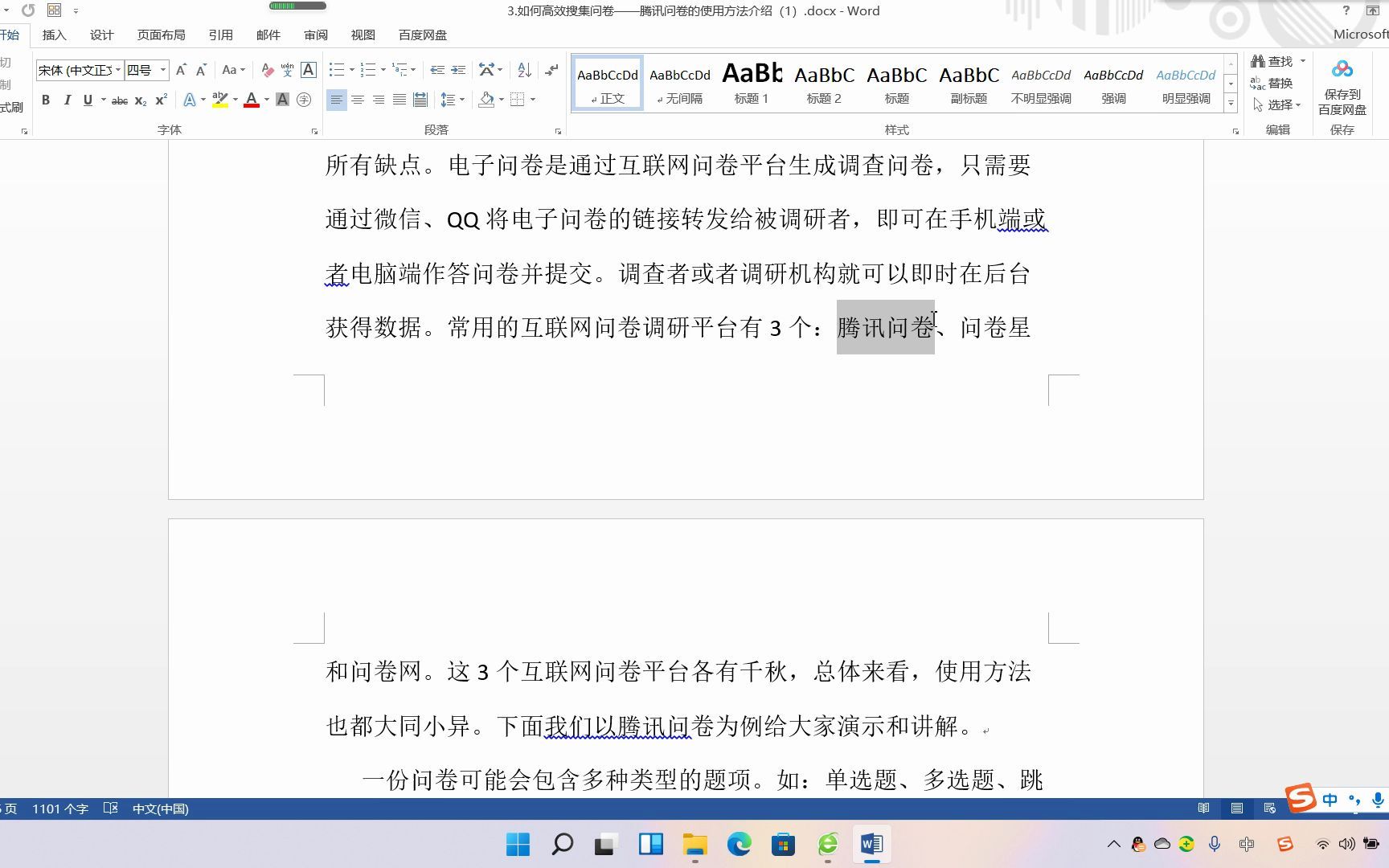Expand the bullet list dropdown arrow

(351, 70)
